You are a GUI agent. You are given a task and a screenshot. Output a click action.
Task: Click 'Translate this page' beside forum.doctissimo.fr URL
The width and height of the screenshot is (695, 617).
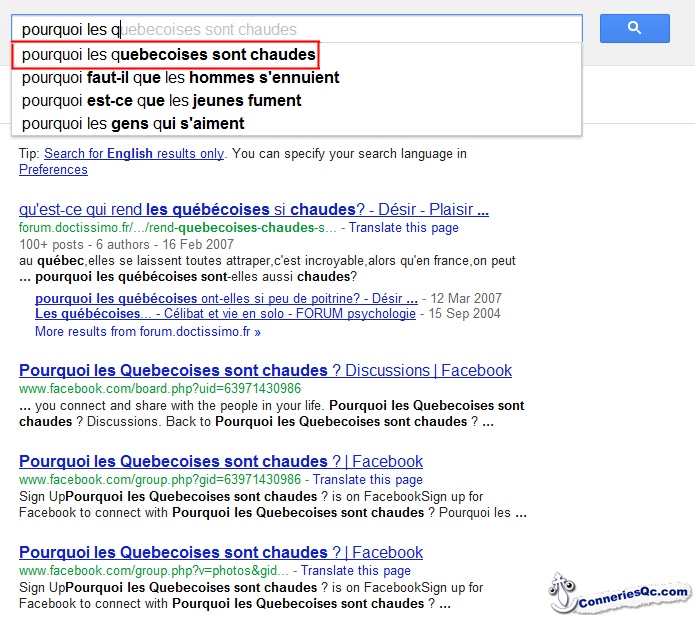pos(403,227)
